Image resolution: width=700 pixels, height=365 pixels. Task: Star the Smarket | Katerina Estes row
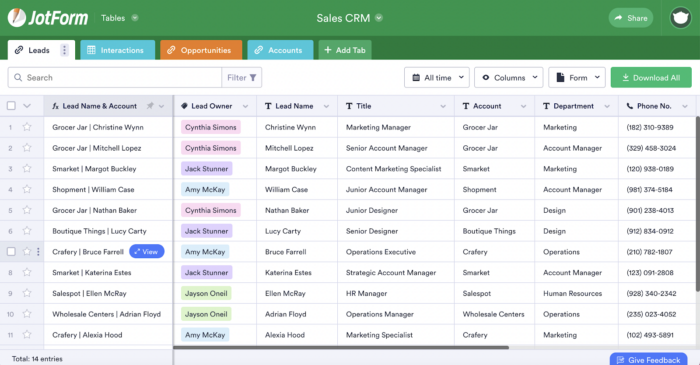[27, 272]
